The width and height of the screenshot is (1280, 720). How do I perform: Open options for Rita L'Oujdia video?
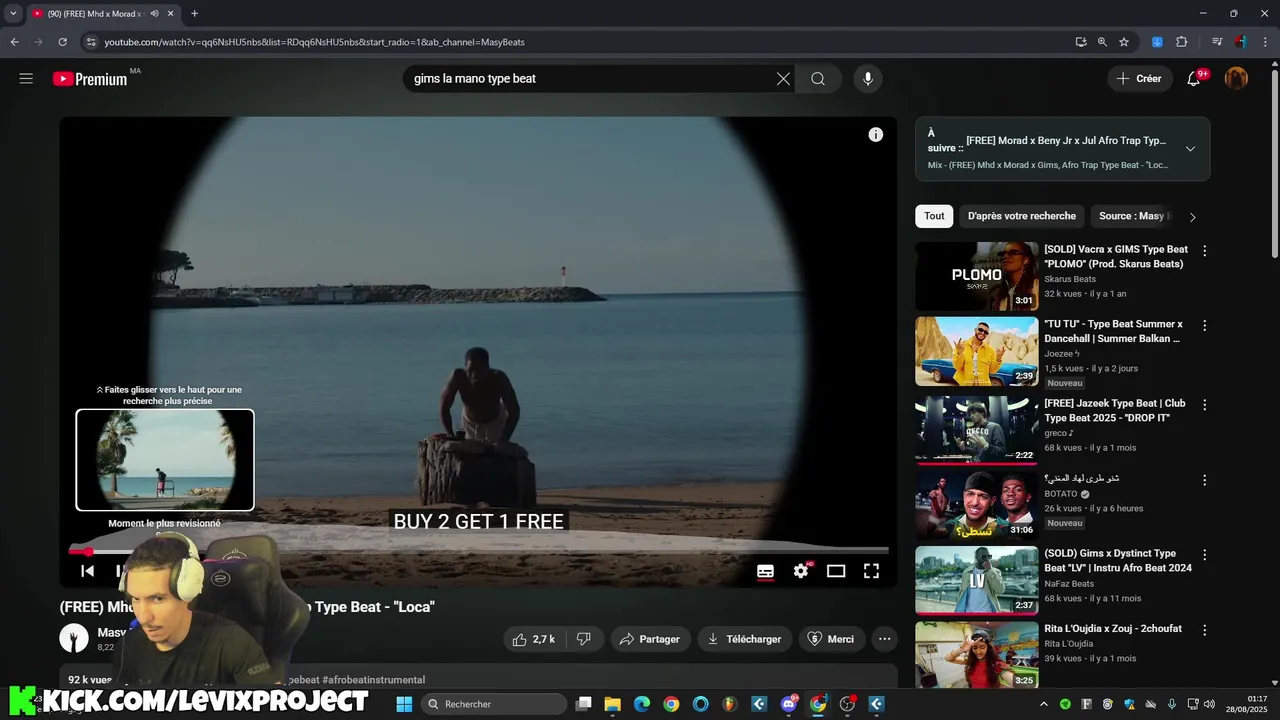click(x=1204, y=630)
